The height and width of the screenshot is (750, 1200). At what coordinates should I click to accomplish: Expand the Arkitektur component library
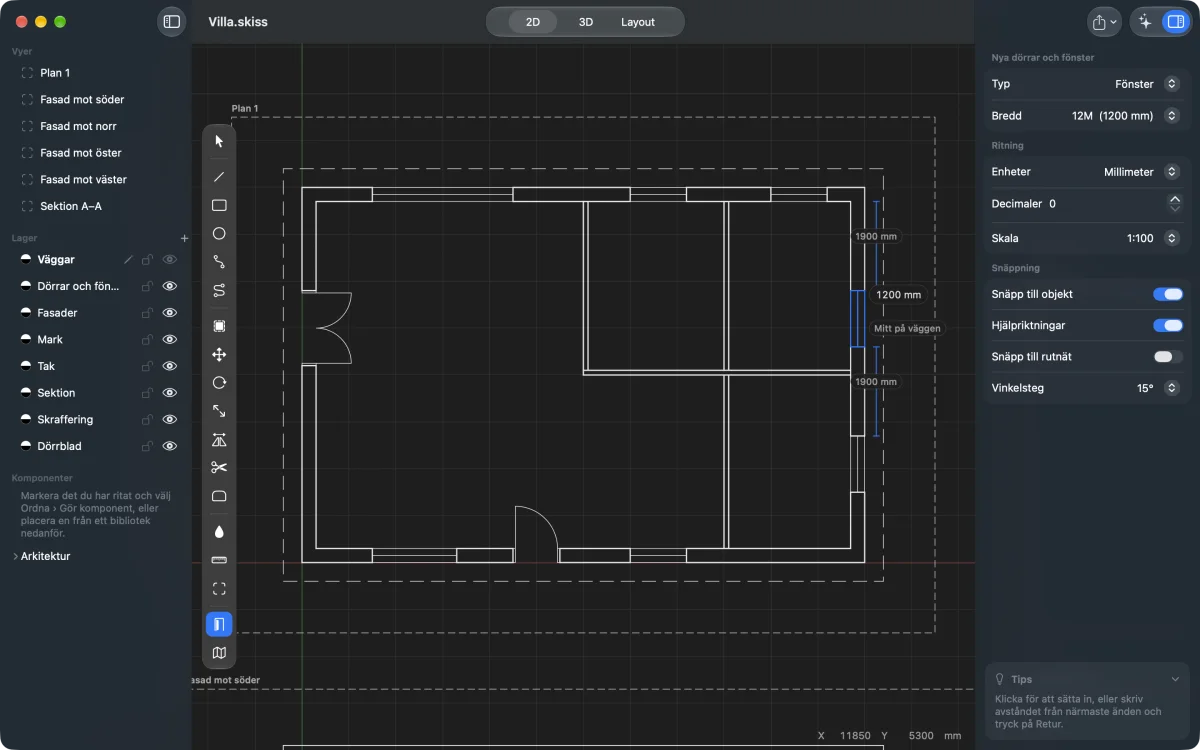[15, 556]
